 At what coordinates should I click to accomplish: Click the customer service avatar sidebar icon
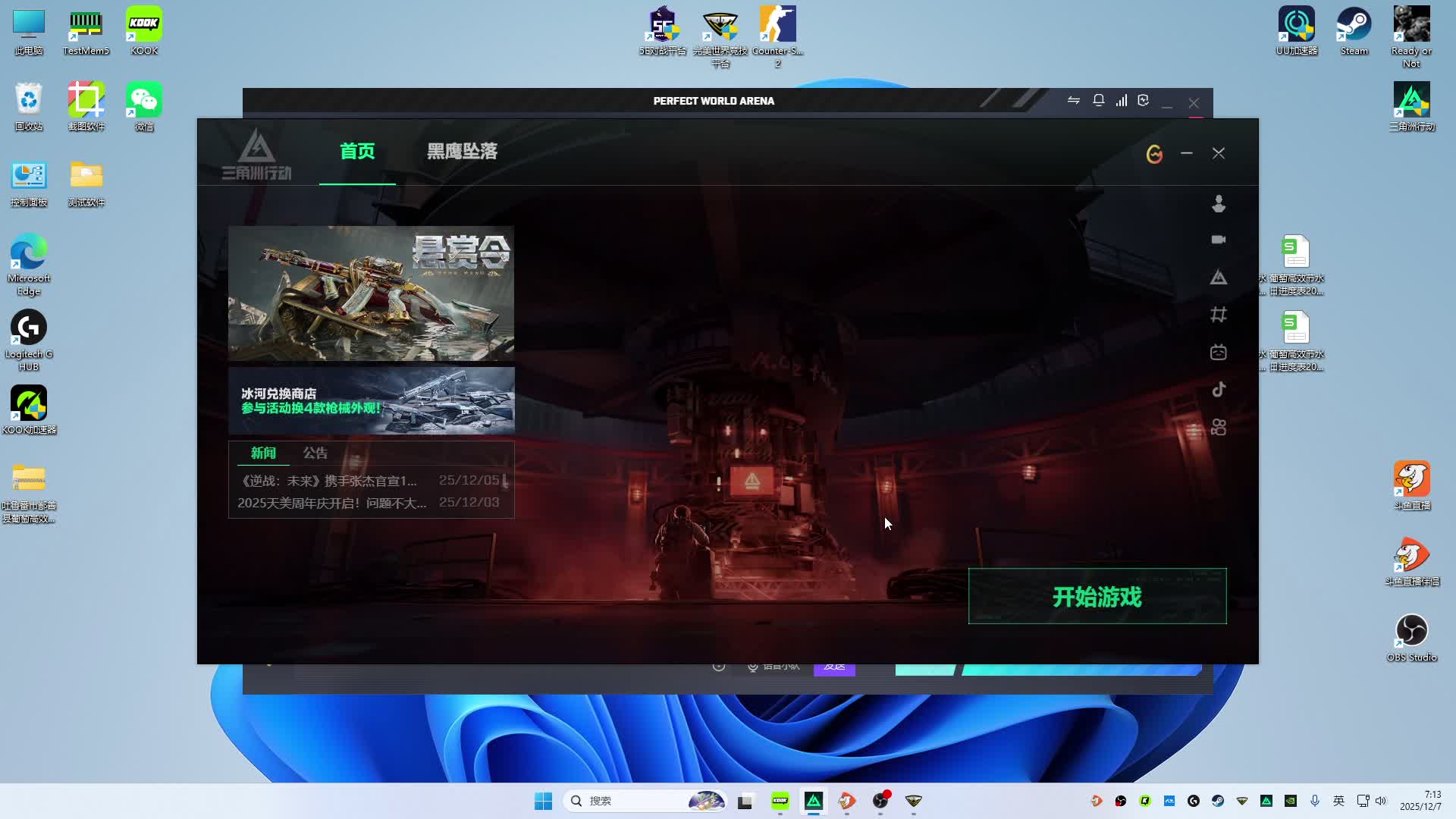[x=1218, y=203]
